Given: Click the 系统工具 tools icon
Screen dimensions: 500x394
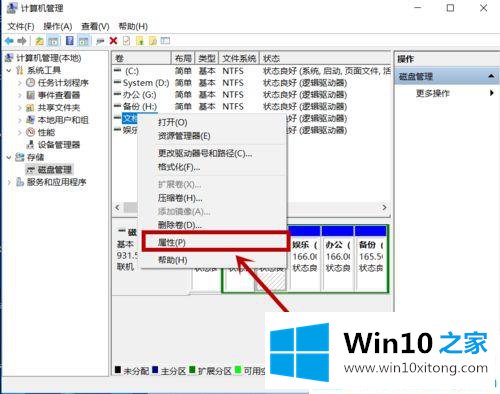Looking at the screenshot, I should (20, 70).
